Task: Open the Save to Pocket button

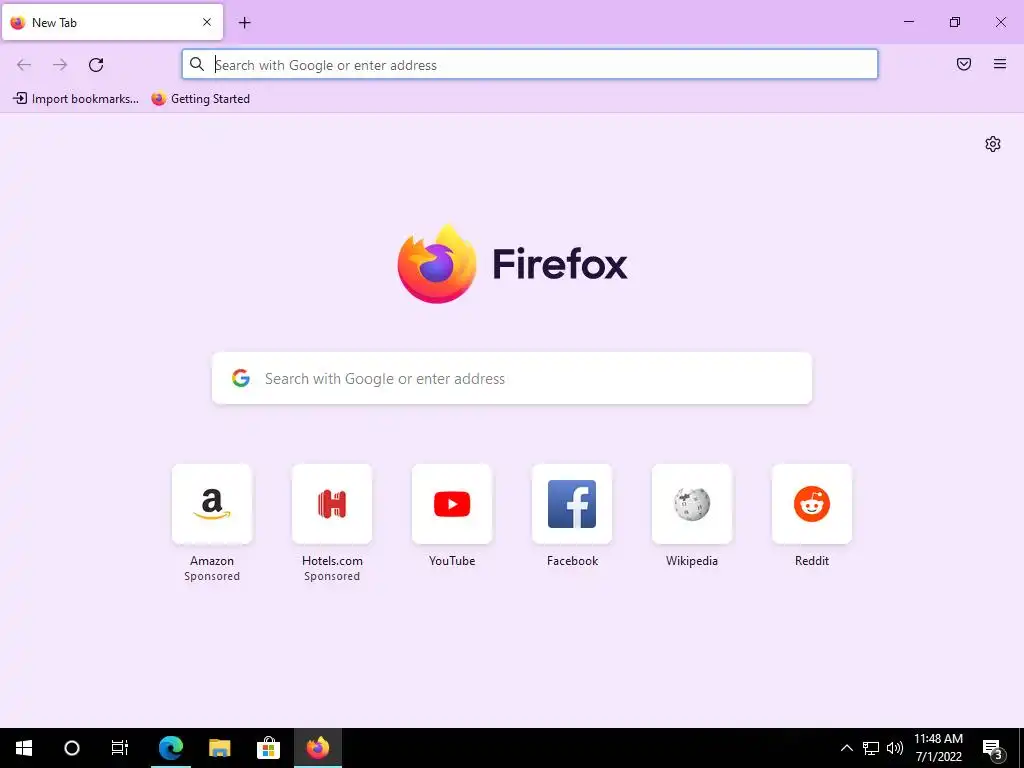Action: (x=964, y=64)
